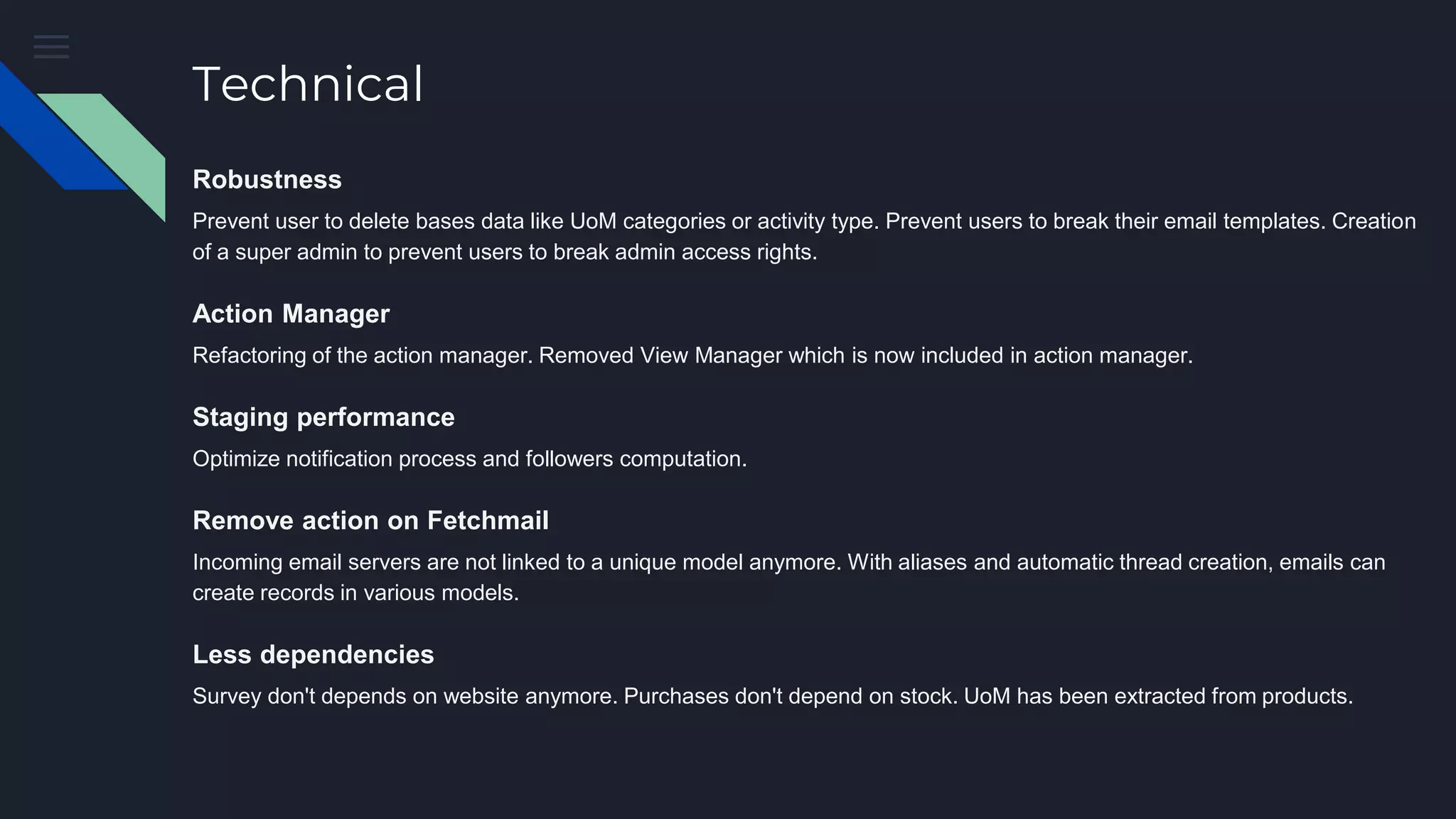Click the Remove action on Fetchmail heading

coord(370,521)
